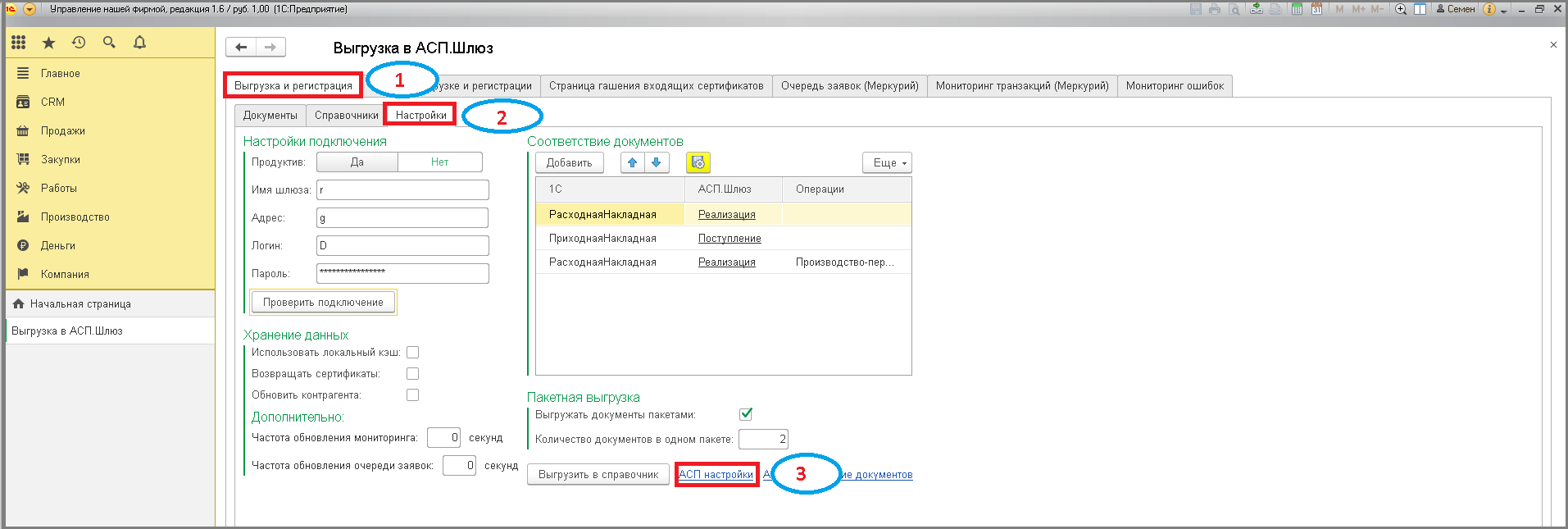Open notifications bell icon
The image size is (1568, 529).
pyautogui.click(x=139, y=42)
